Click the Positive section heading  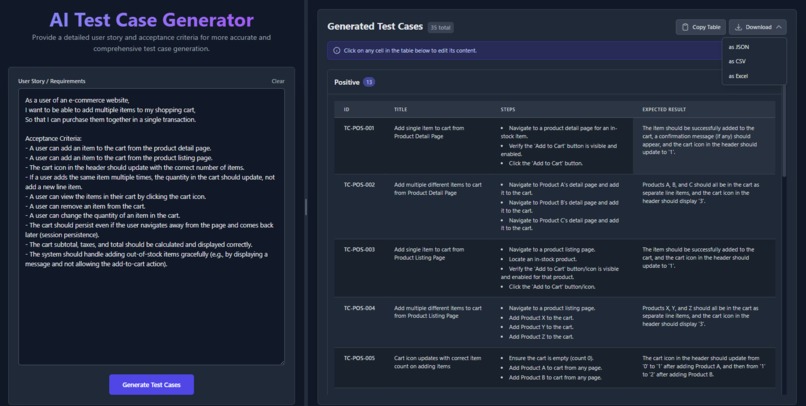(x=346, y=82)
